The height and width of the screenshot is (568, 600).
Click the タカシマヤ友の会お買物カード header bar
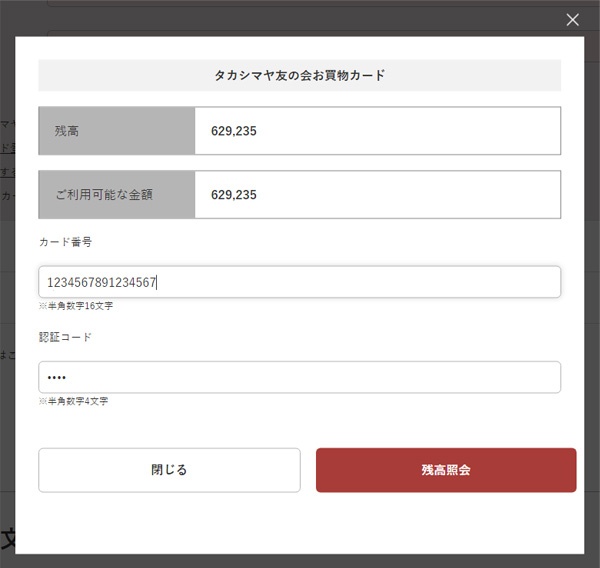[299, 76]
